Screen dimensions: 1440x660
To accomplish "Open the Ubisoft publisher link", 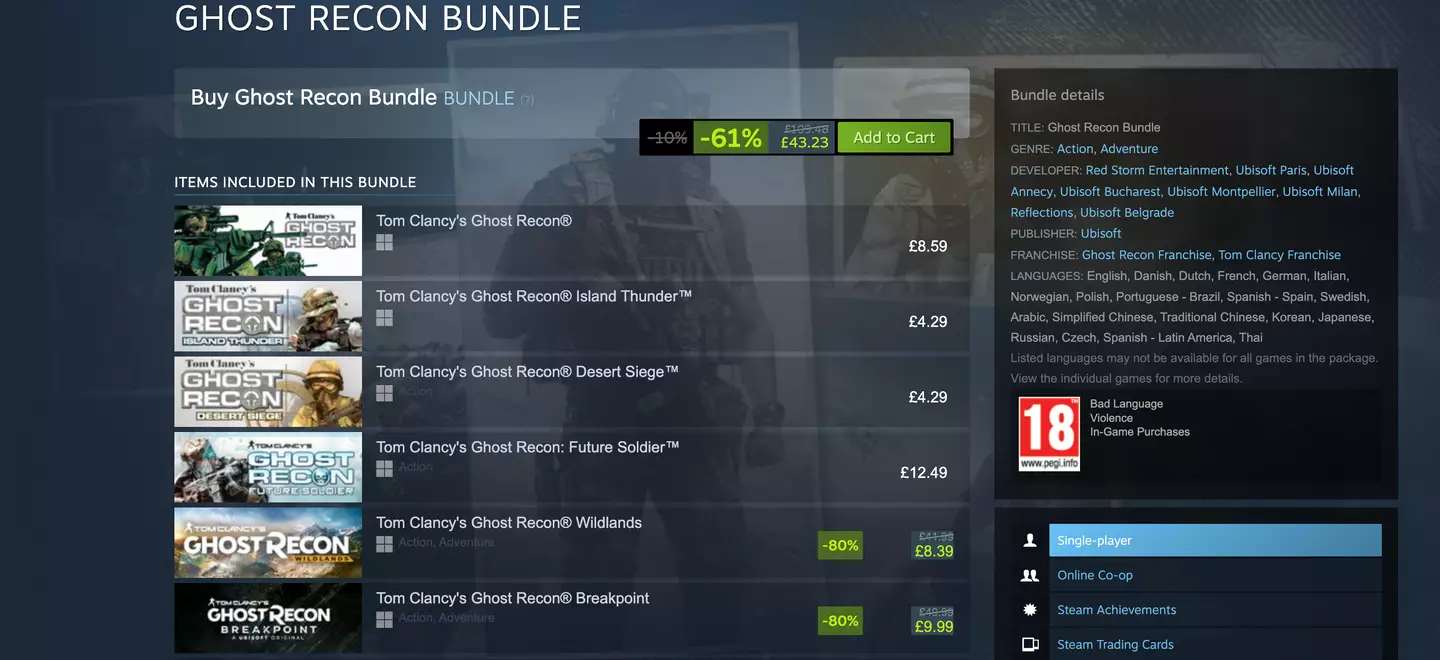I will click(x=1101, y=233).
